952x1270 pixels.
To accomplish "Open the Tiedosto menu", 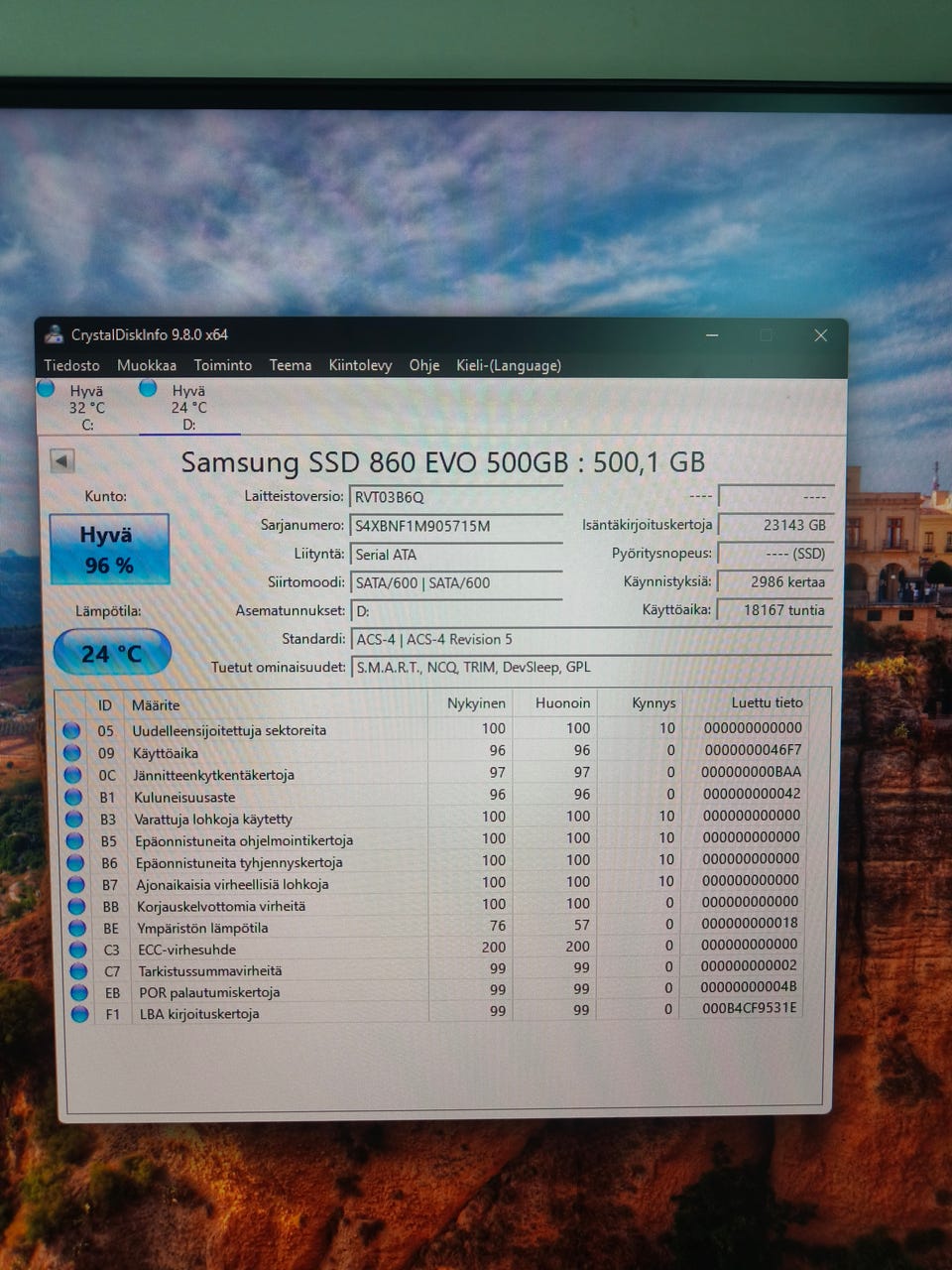I will [x=71, y=365].
